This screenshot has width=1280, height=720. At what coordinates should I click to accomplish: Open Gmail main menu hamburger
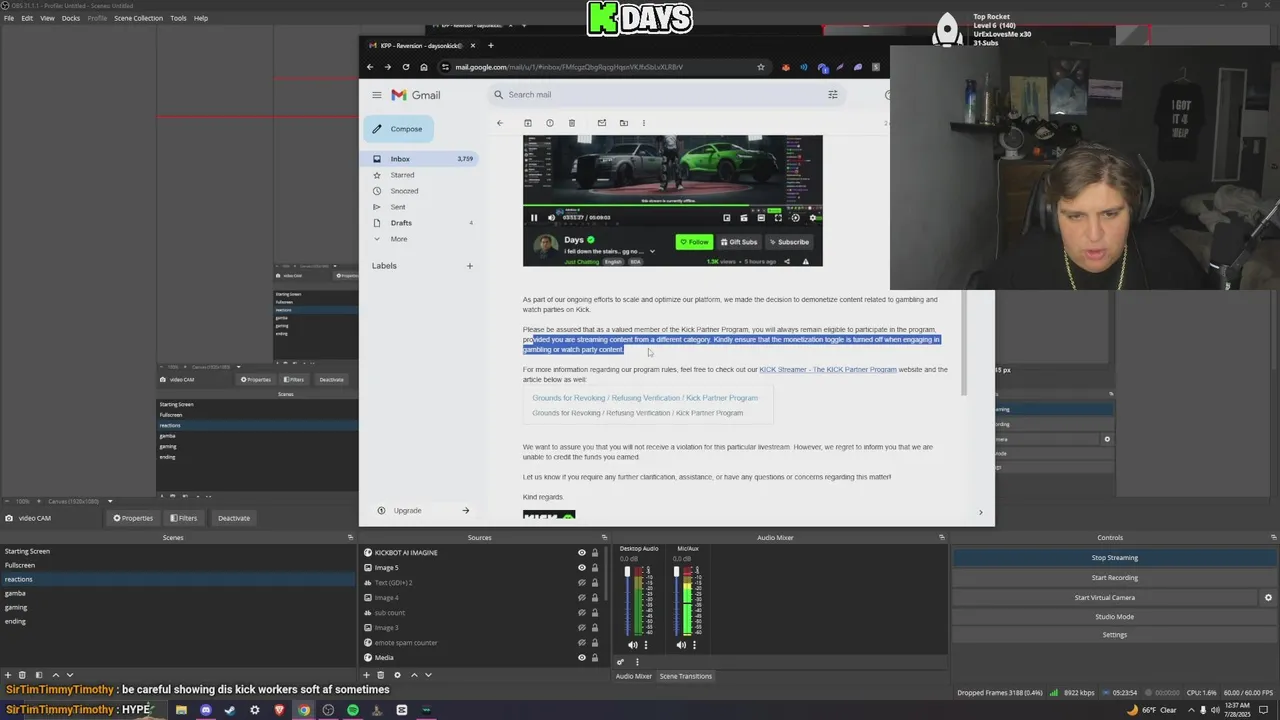tap(377, 95)
